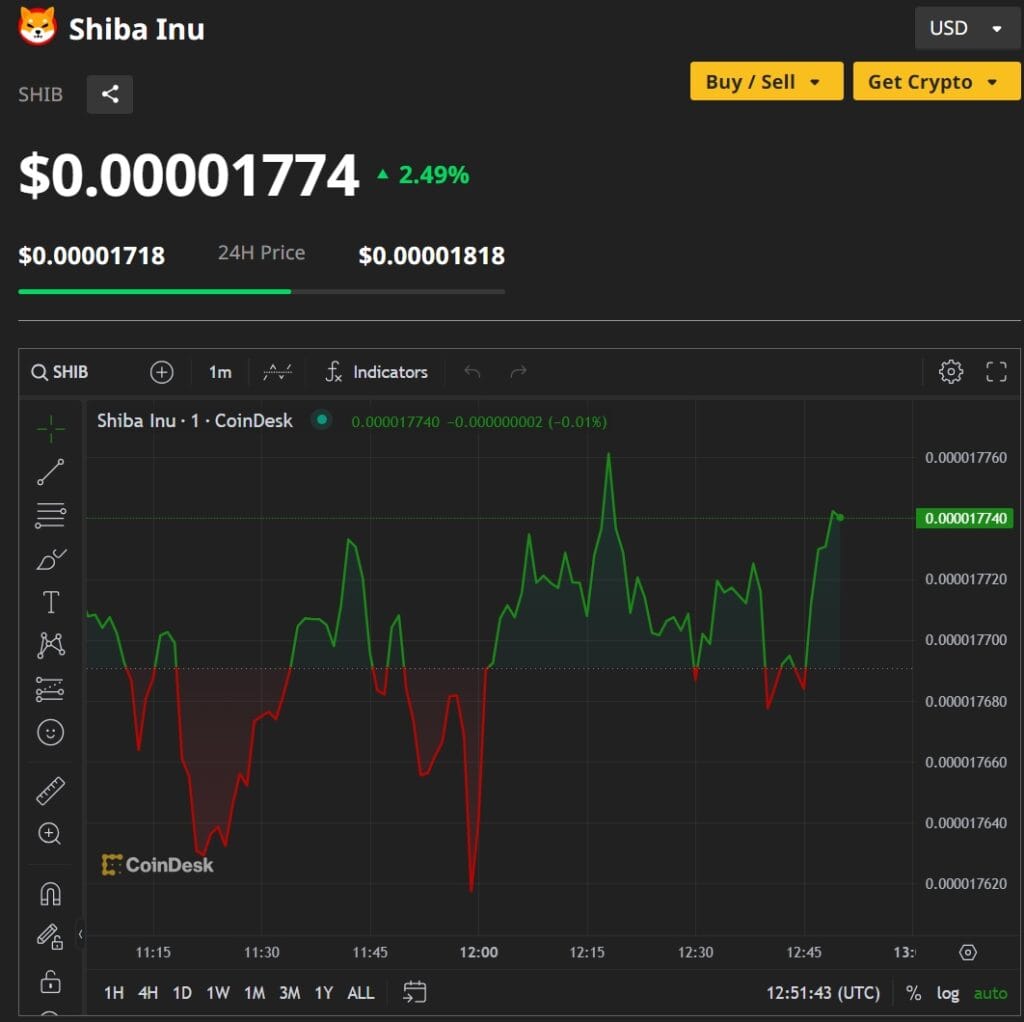Click the 0.000017740 current price label
Viewport: 1024px width, 1022px height.
pos(965,518)
